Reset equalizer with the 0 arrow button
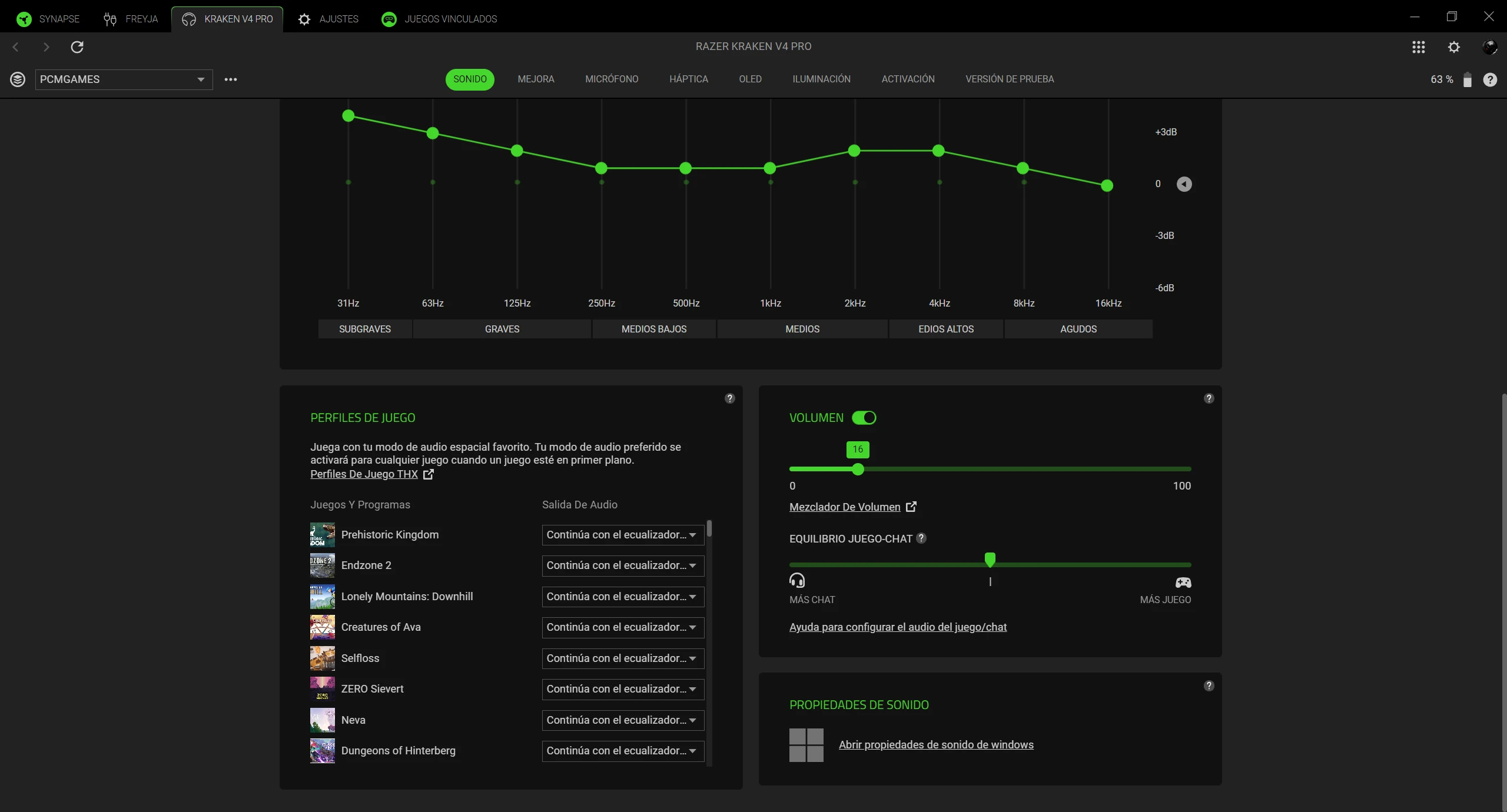This screenshot has width=1507, height=812. point(1184,184)
